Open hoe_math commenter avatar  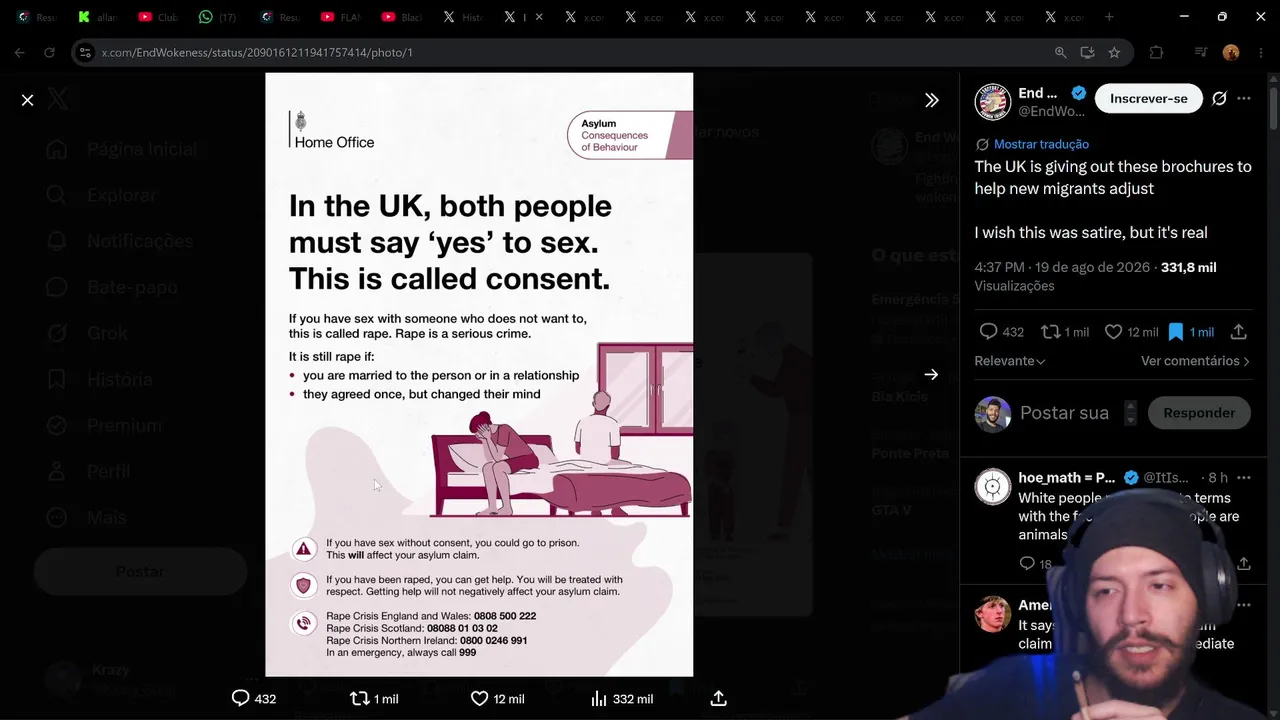point(993,487)
